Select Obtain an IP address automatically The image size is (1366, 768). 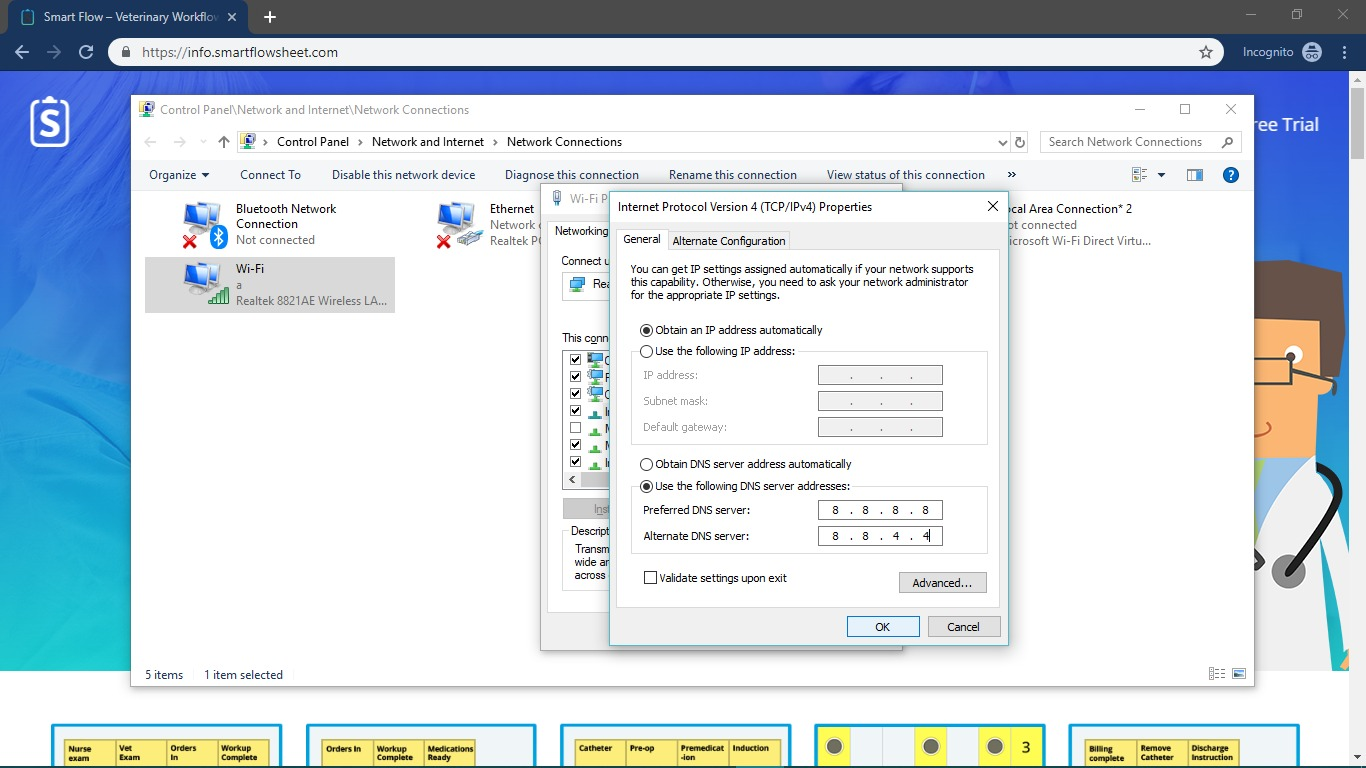(x=646, y=330)
